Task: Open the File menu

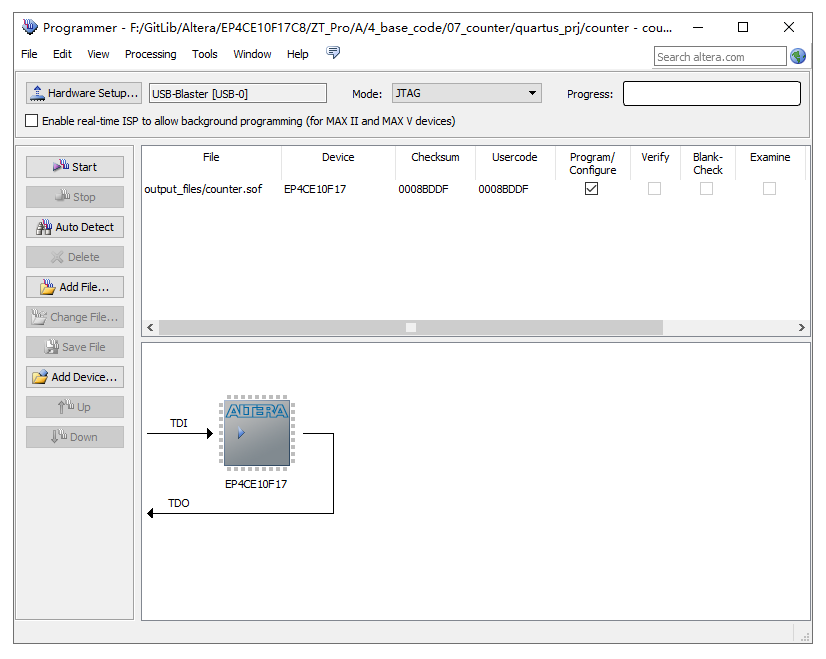Action: coord(29,54)
